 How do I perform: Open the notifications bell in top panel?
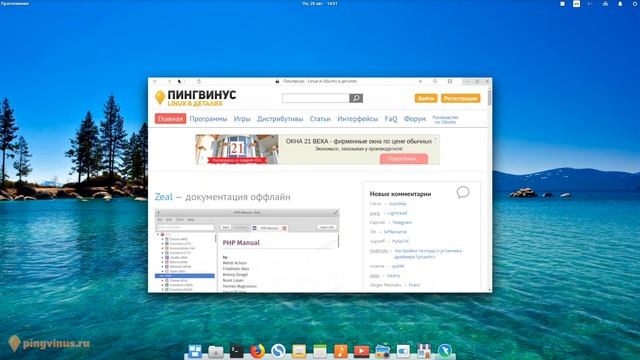620,4
